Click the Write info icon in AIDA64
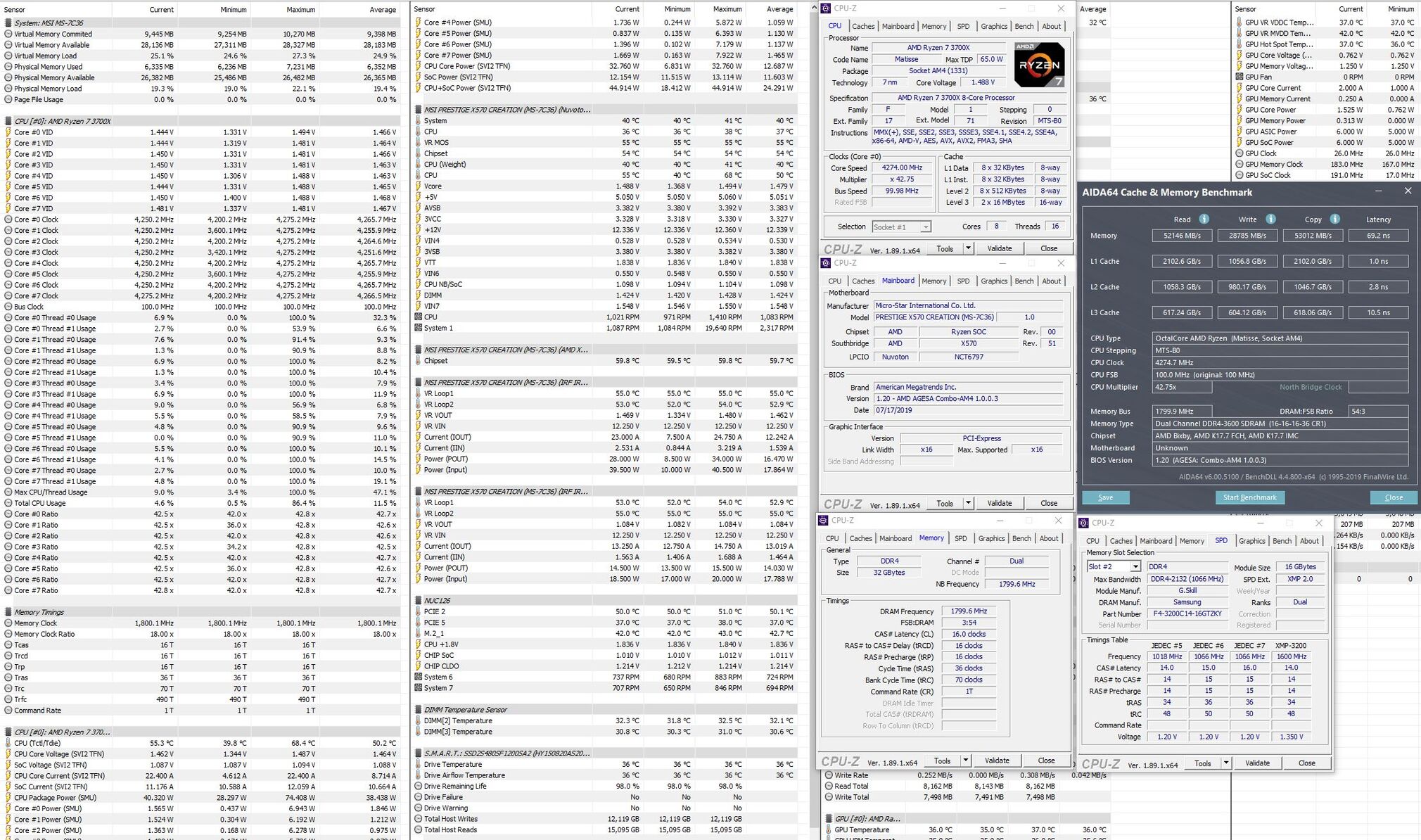The height and width of the screenshot is (840, 1421). (x=1270, y=219)
